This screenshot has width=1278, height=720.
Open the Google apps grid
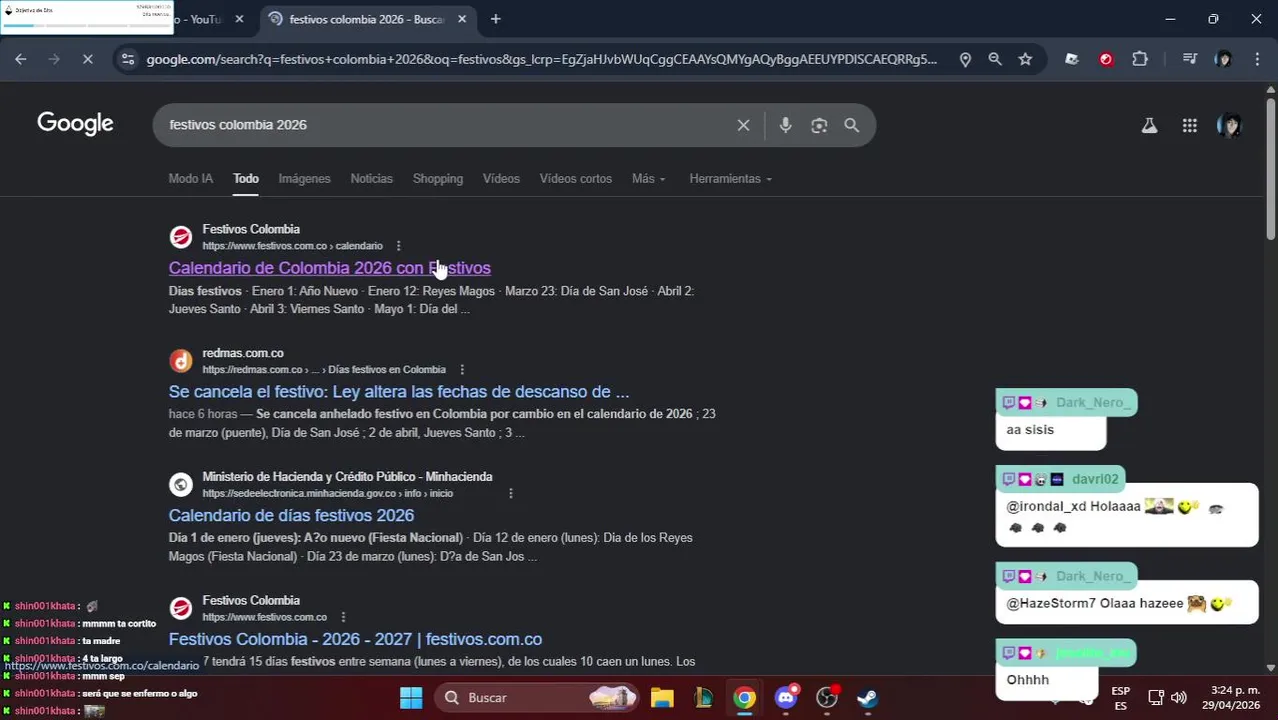pyautogui.click(x=1189, y=125)
